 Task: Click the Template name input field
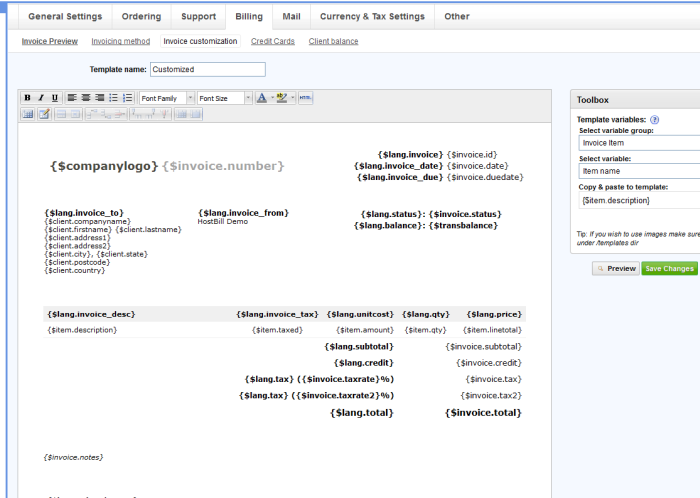pos(208,69)
